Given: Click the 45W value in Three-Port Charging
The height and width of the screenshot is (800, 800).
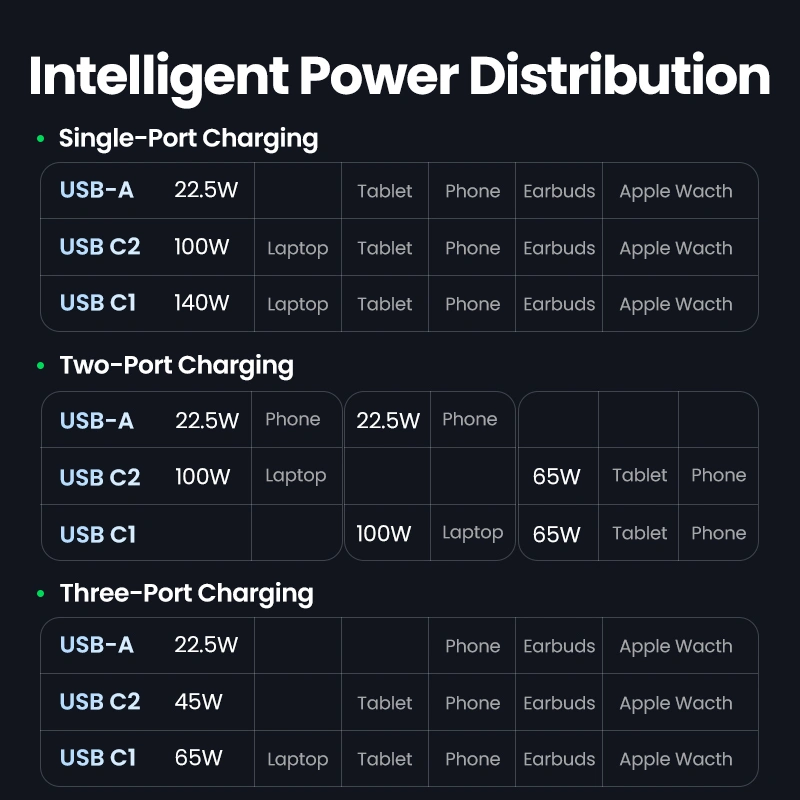Looking at the screenshot, I should (x=198, y=702).
